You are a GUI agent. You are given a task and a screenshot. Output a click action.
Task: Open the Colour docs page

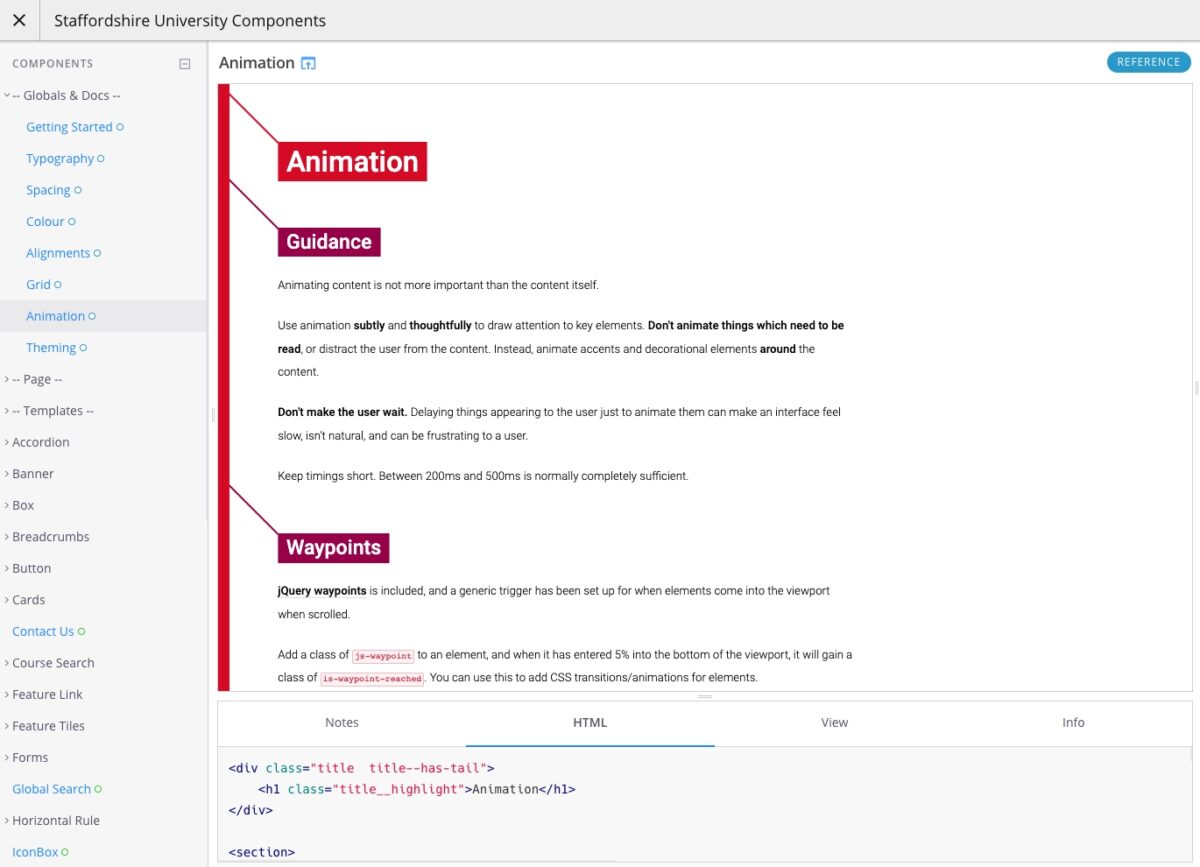[x=45, y=221]
